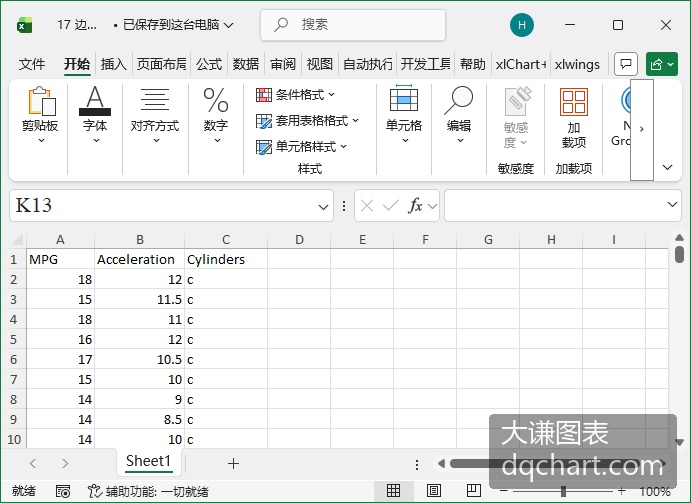Click the confirm entry checkmark icon
Image resolution: width=691 pixels, height=503 pixels.
390,205
